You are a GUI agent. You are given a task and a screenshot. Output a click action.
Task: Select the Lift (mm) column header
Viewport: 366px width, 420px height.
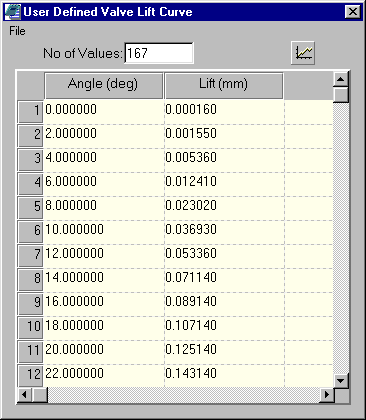[x=224, y=85]
